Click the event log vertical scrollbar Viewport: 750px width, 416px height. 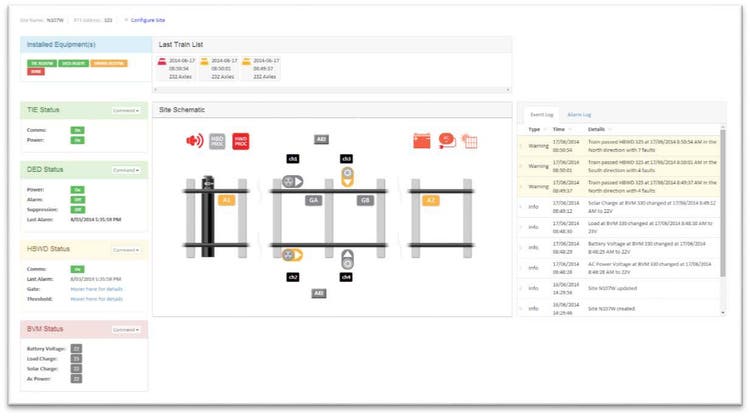click(723, 201)
